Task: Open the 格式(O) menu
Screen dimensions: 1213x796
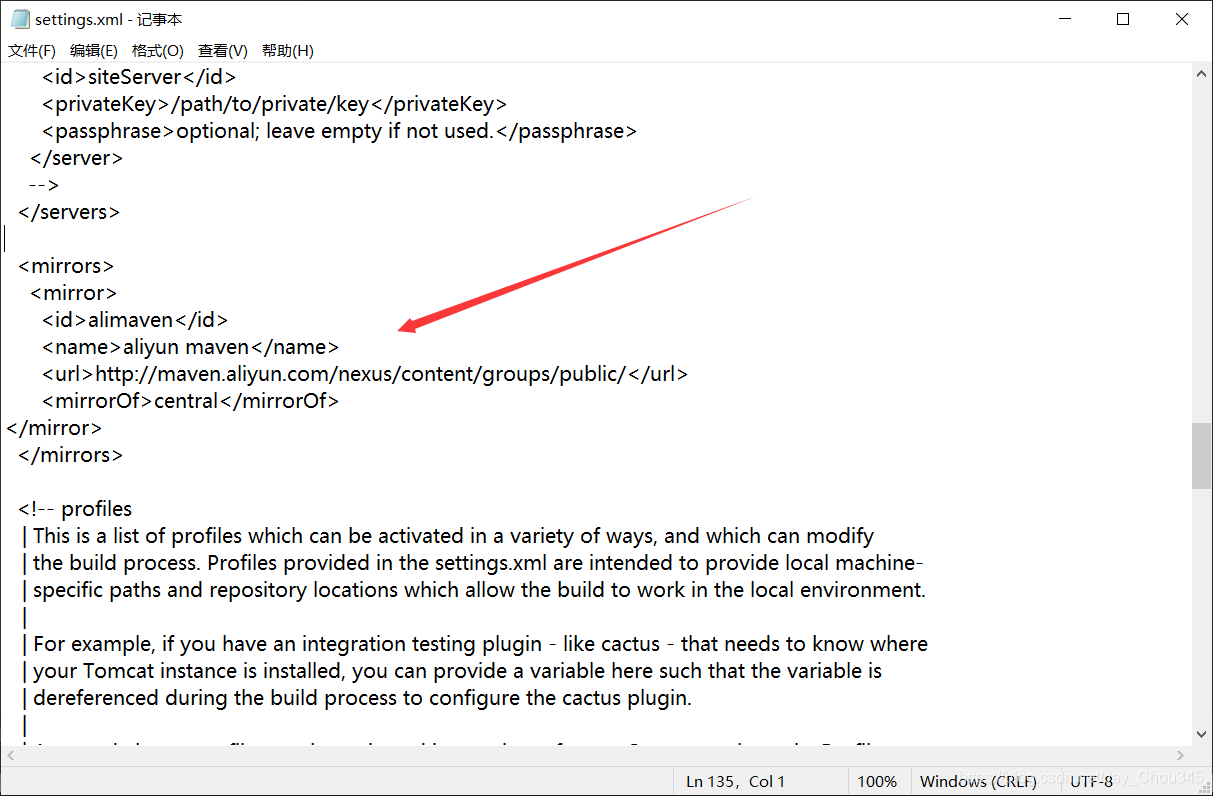Action: [x=158, y=50]
